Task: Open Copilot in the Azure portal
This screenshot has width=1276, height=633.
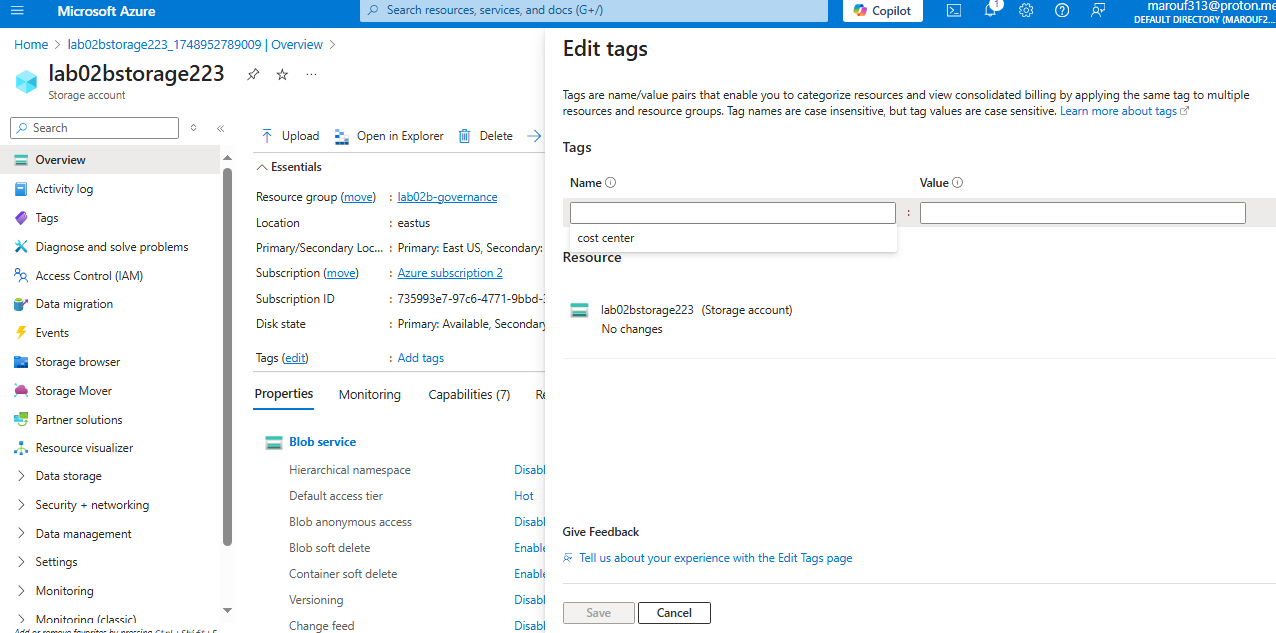Action: click(882, 11)
